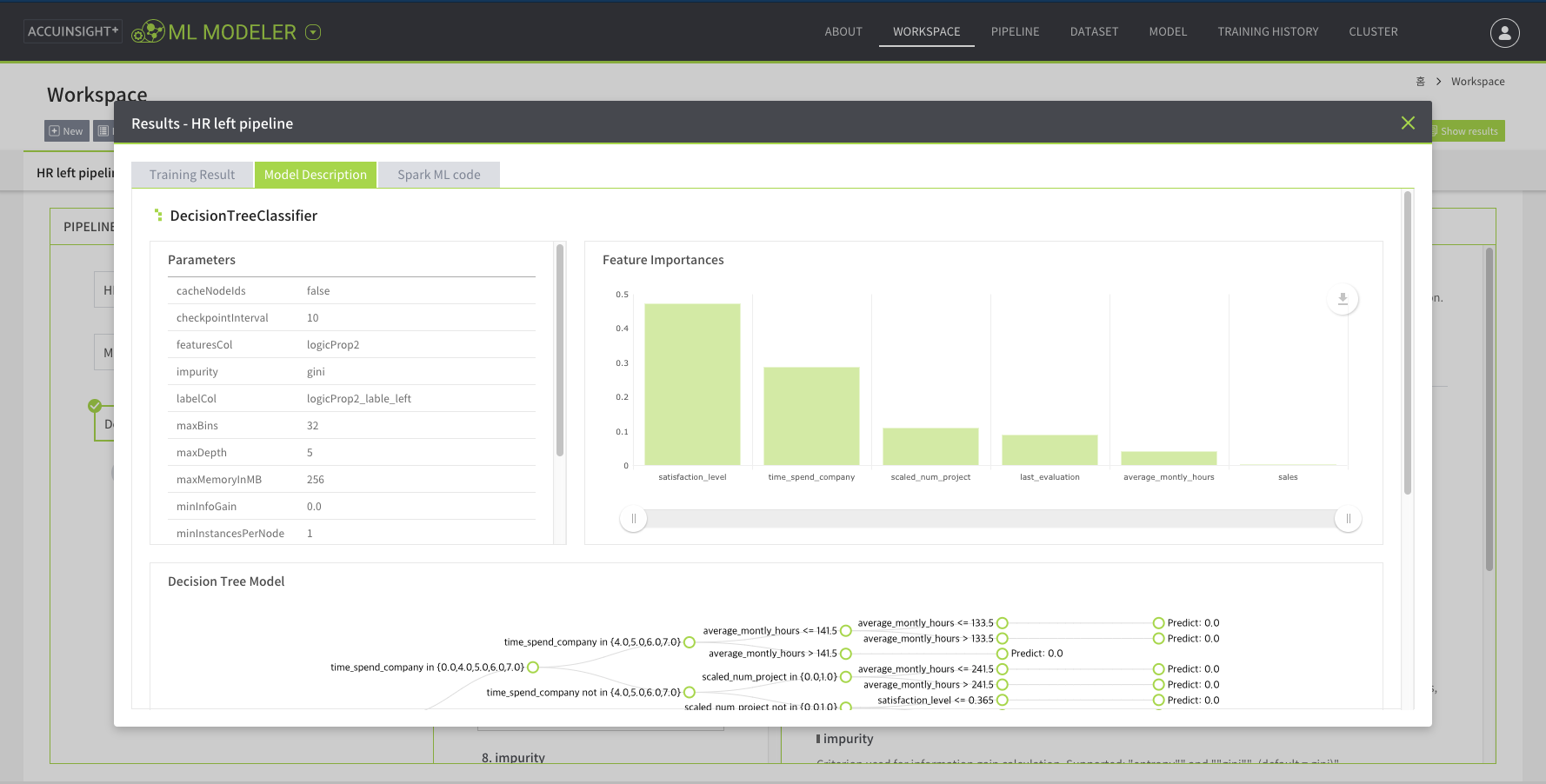Open the WORKSPACE menu
Screen dimensions: 1546x784
927,31
